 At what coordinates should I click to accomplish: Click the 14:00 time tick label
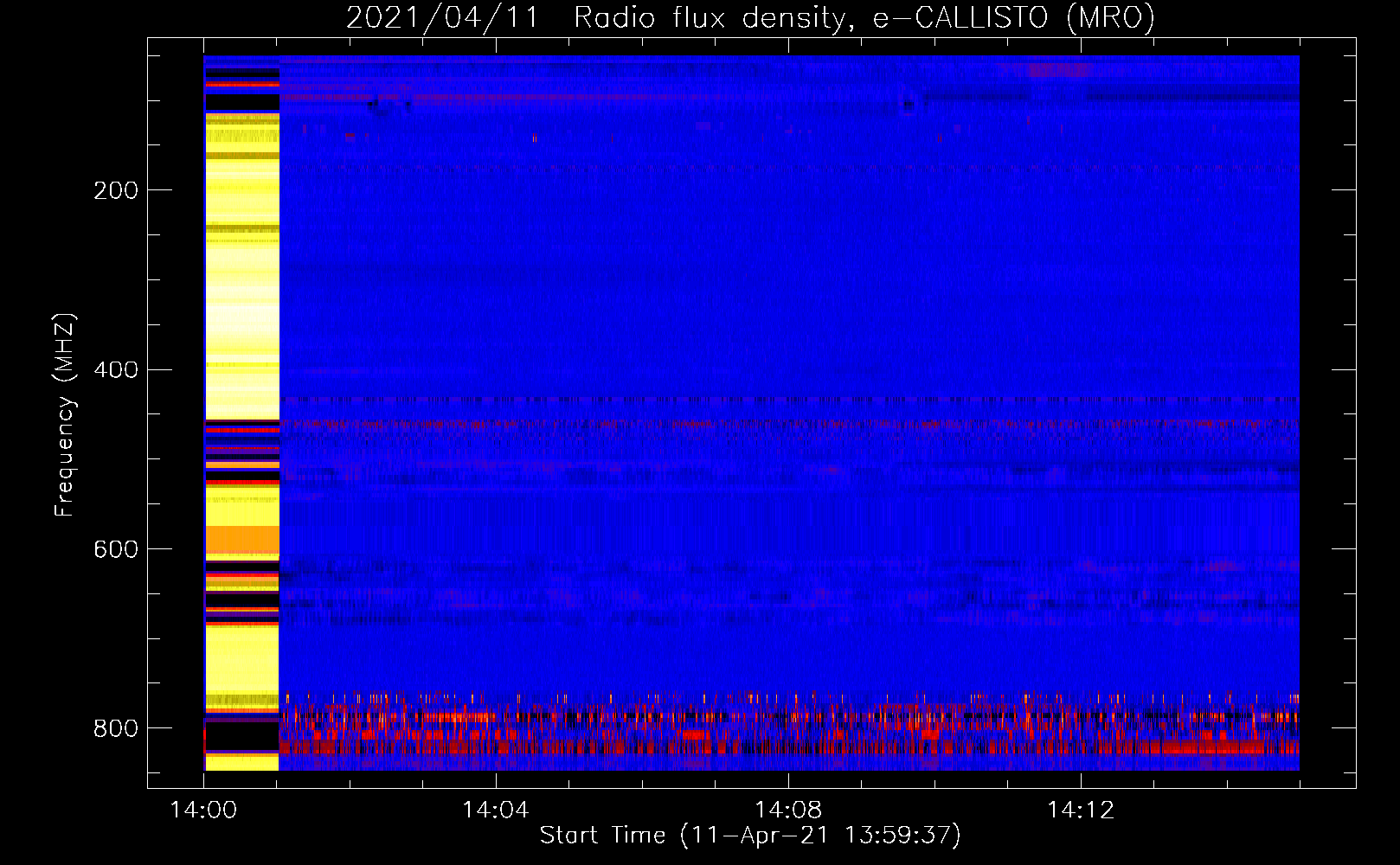click(203, 810)
